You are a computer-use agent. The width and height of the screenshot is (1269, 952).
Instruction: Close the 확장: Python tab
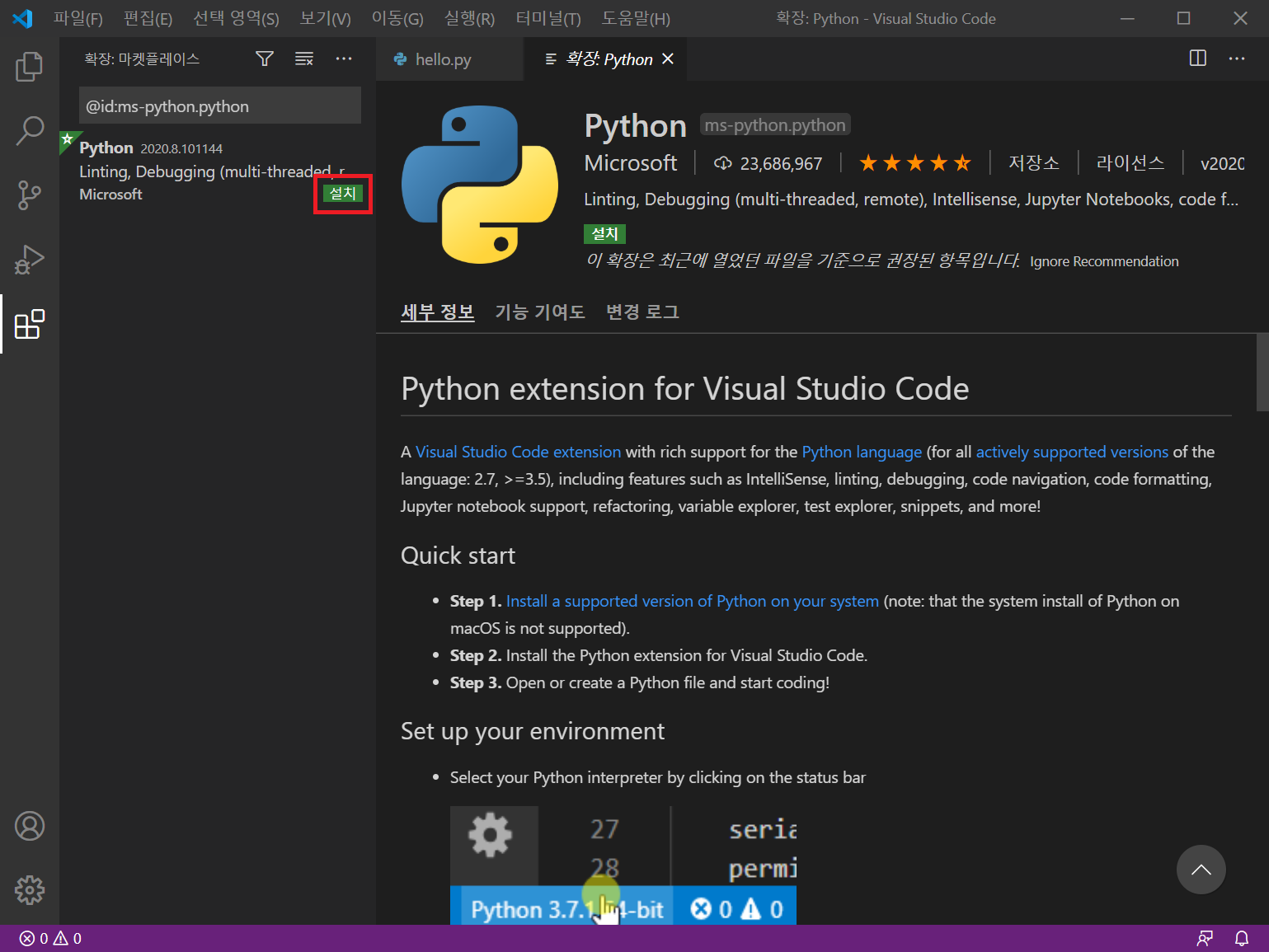(x=668, y=59)
